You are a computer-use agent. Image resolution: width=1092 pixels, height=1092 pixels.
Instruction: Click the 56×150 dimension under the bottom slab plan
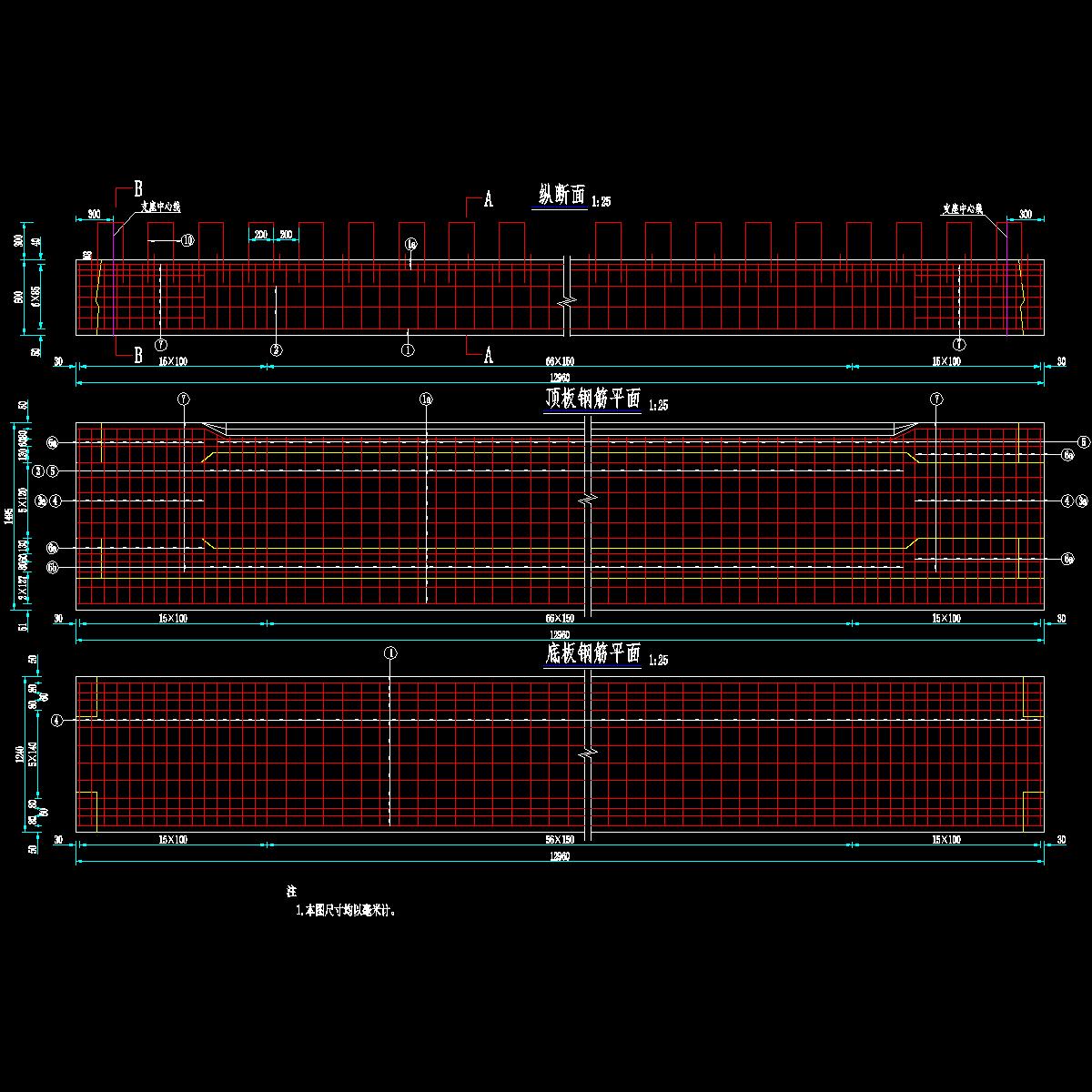tap(559, 840)
